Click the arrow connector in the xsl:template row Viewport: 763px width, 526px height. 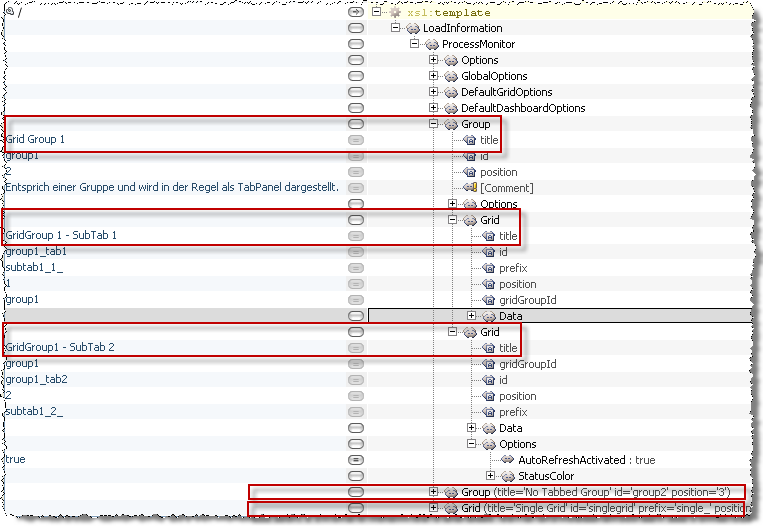click(x=356, y=12)
